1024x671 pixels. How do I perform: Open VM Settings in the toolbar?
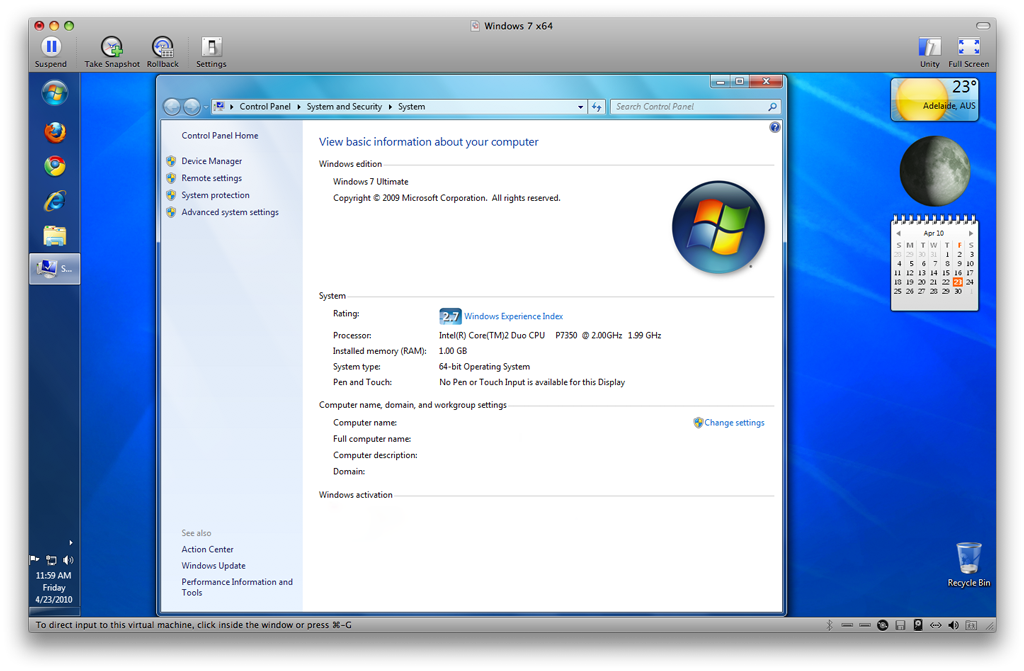coord(211,52)
